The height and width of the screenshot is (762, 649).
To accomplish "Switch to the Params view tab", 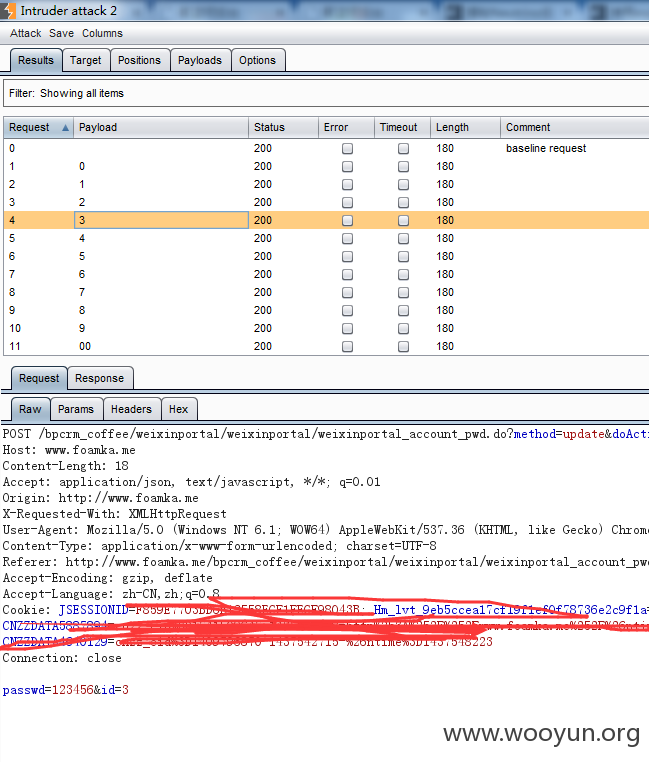I will 76,409.
